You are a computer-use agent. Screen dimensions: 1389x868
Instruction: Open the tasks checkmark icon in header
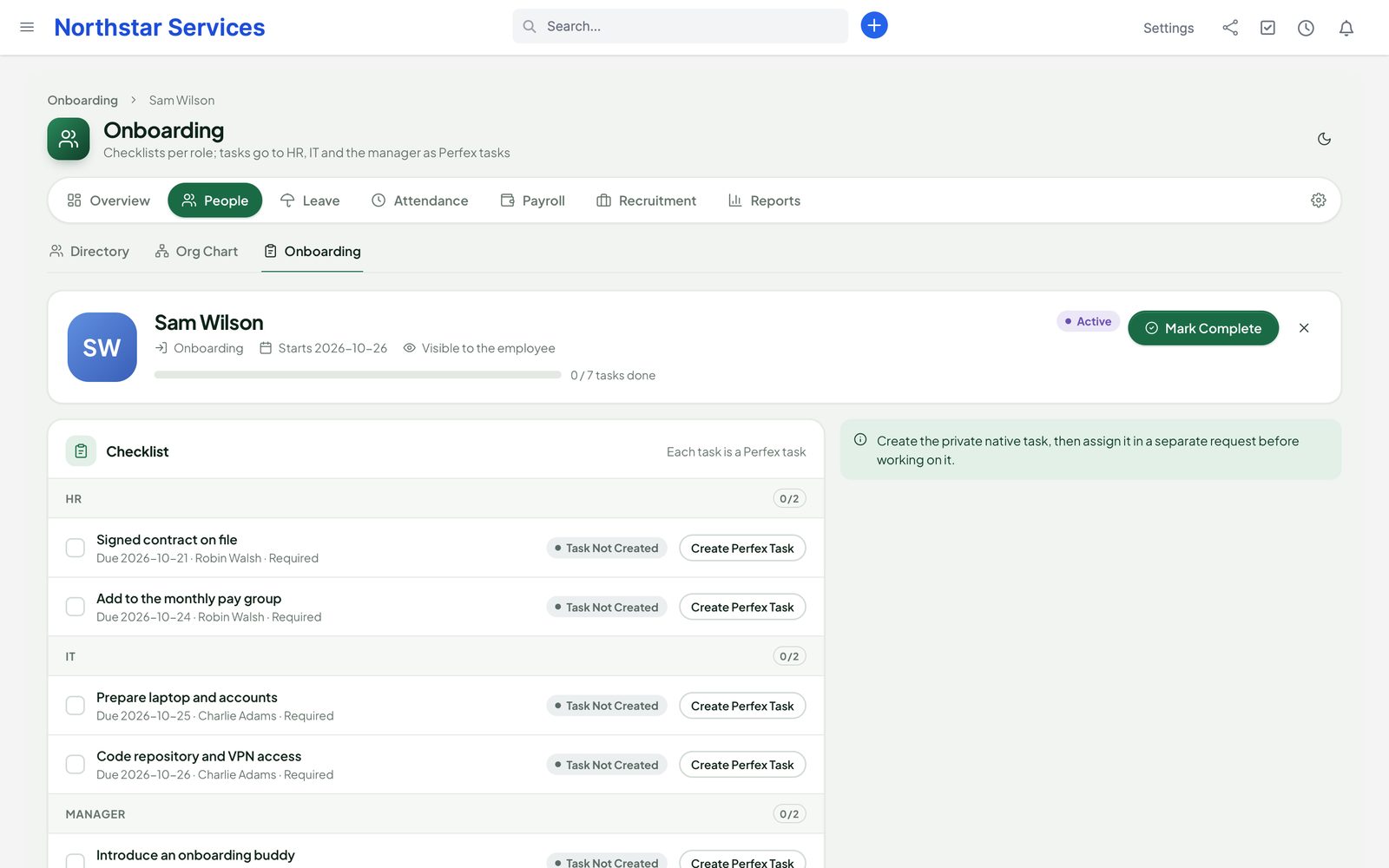[1267, 28]
